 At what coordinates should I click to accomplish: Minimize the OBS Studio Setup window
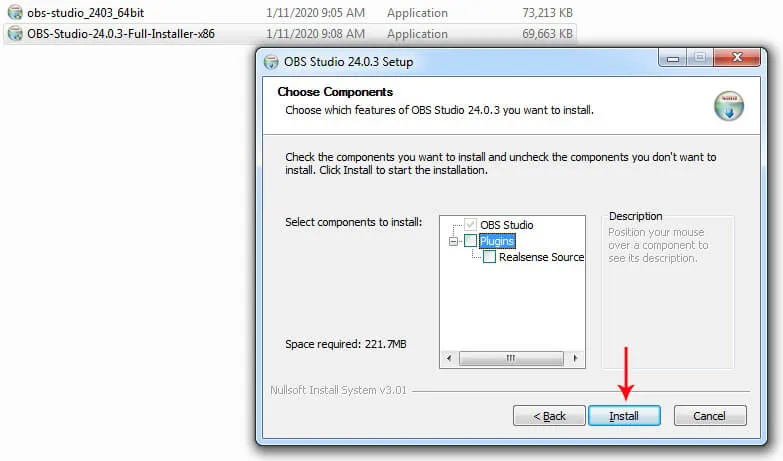tap(673, 58)
